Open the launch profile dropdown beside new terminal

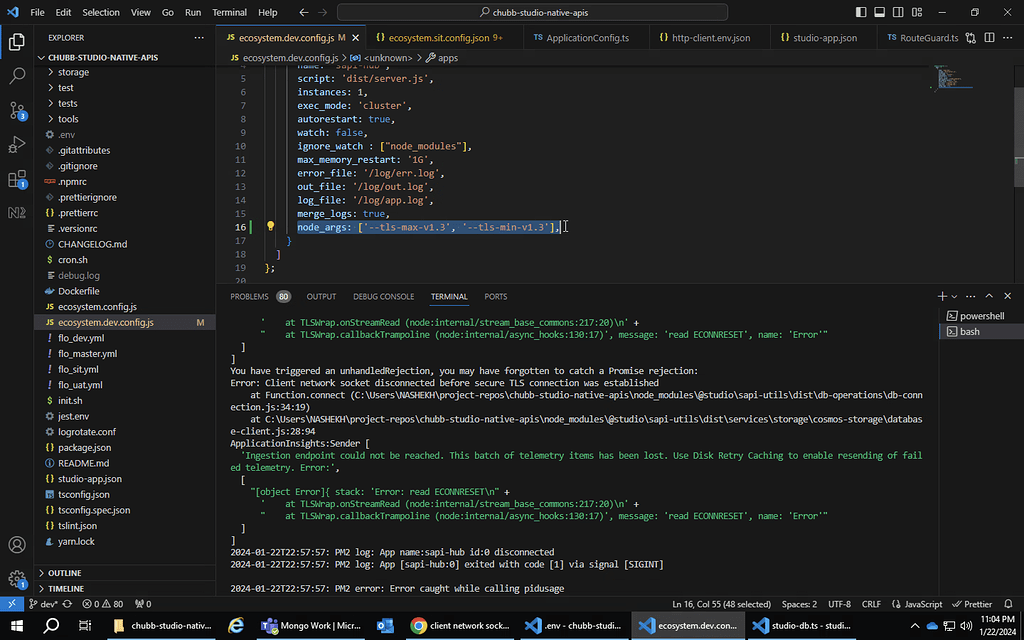[x=955, y=297]
